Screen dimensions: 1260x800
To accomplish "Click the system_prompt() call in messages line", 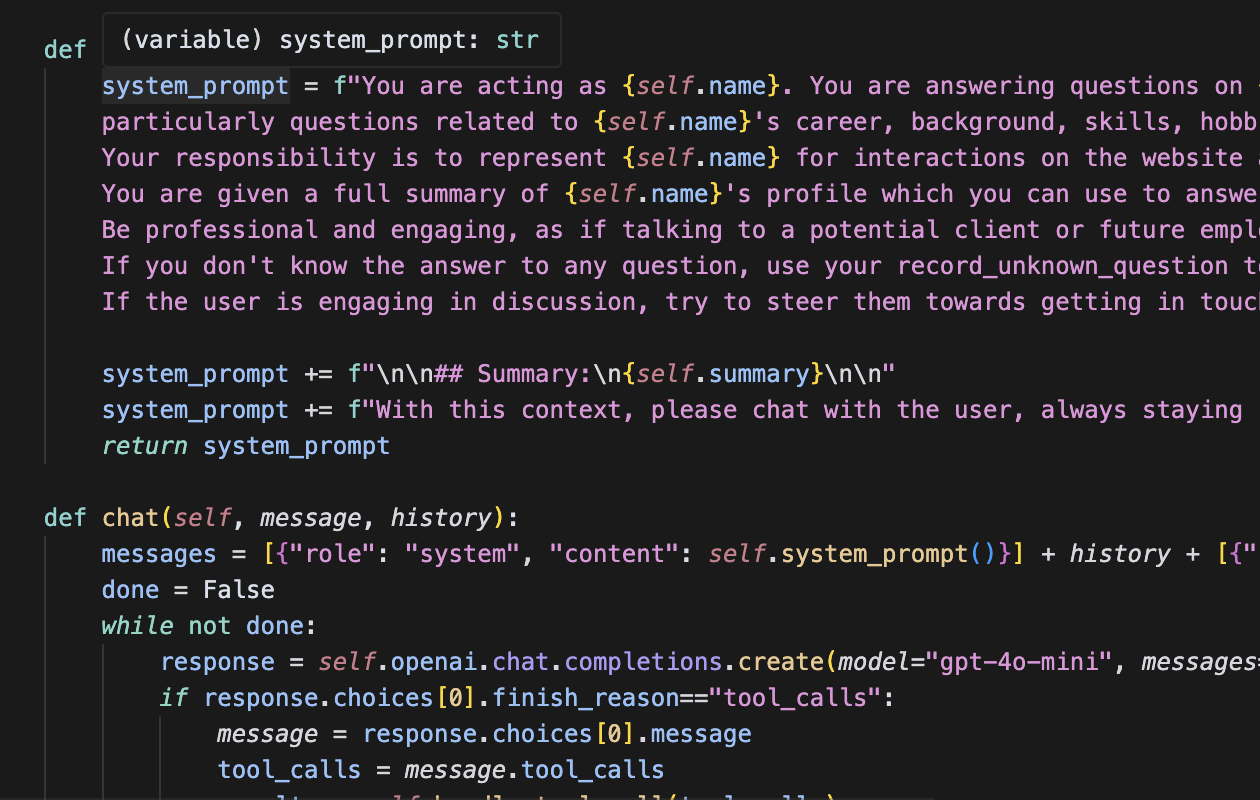I will 890,554.
